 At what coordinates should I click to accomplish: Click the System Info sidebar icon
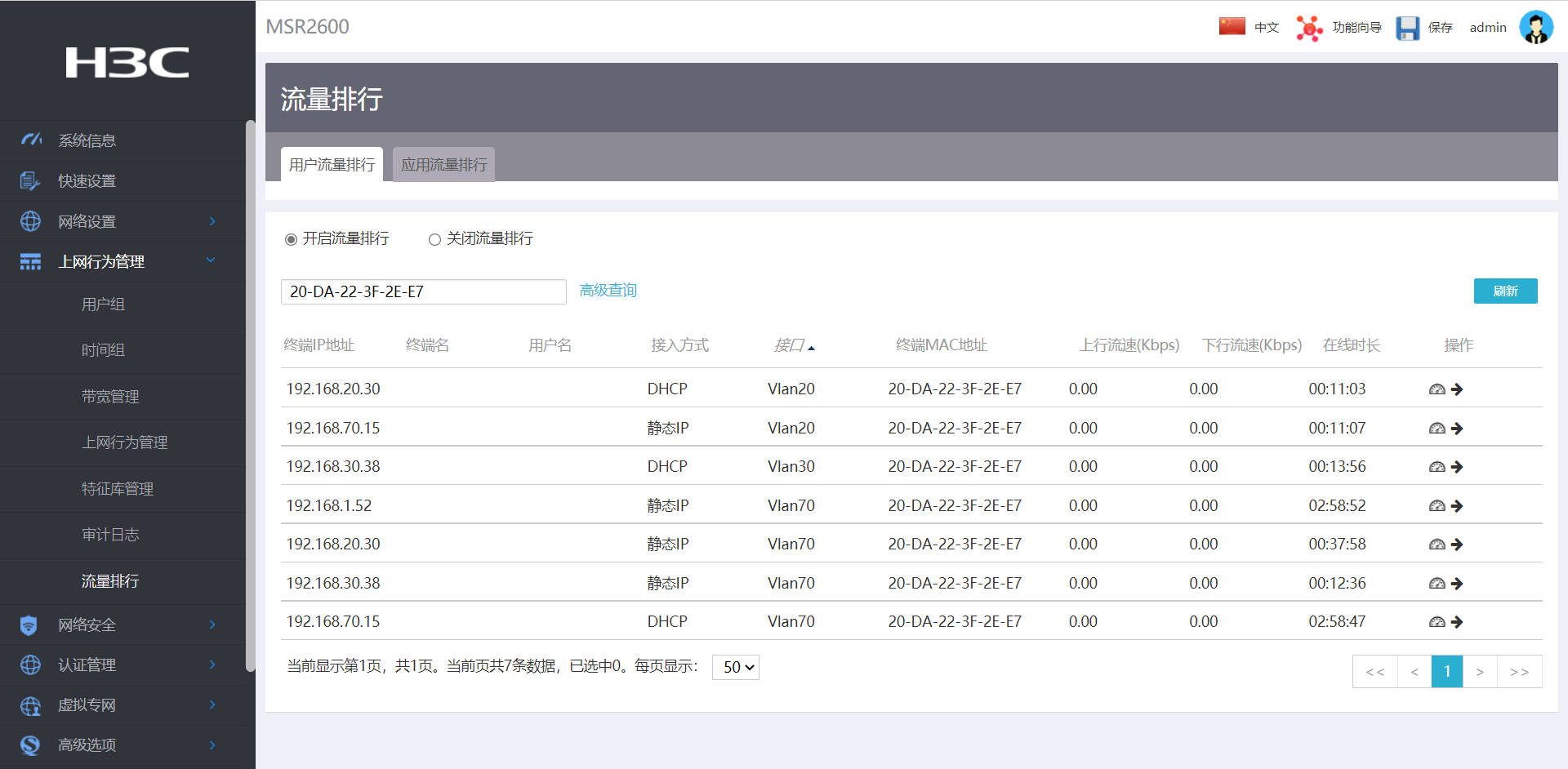point(31,140)
